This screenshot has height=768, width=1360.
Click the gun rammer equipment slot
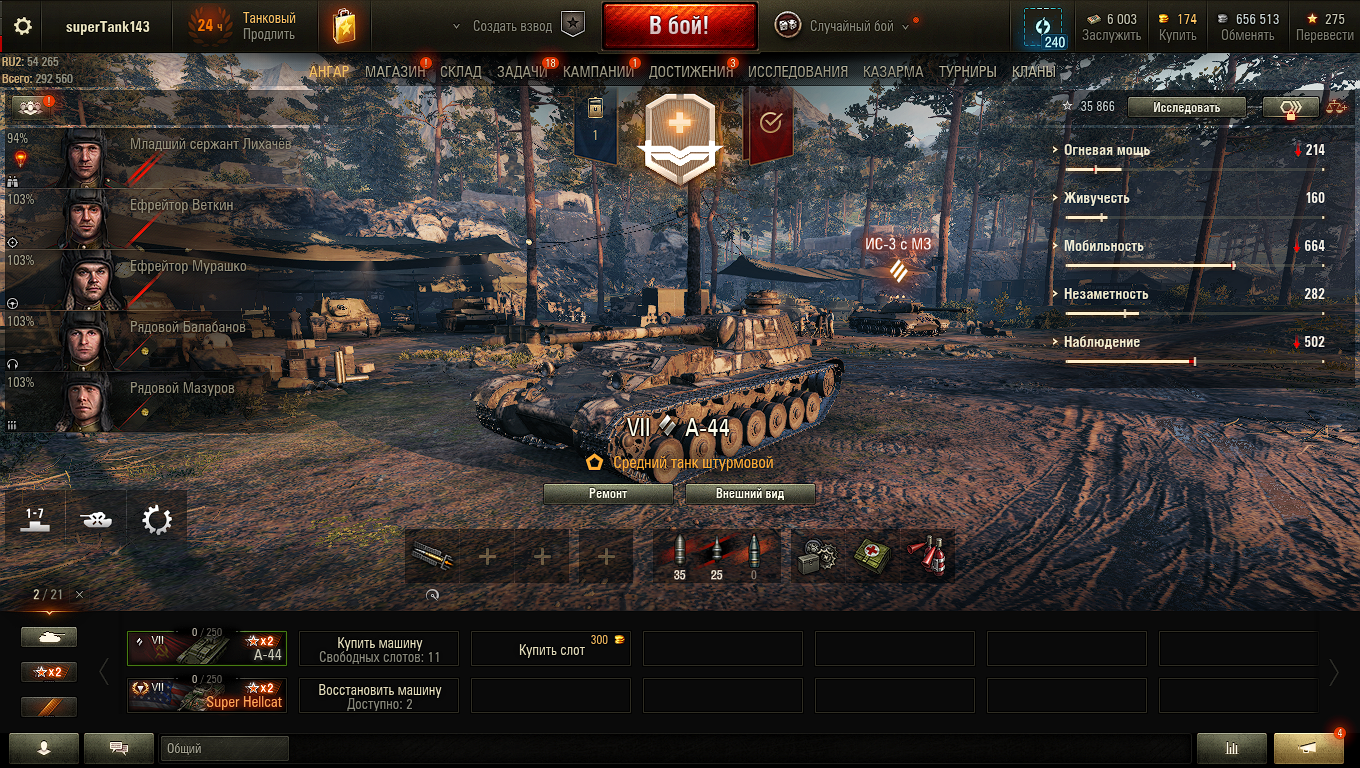coord(432,556)
